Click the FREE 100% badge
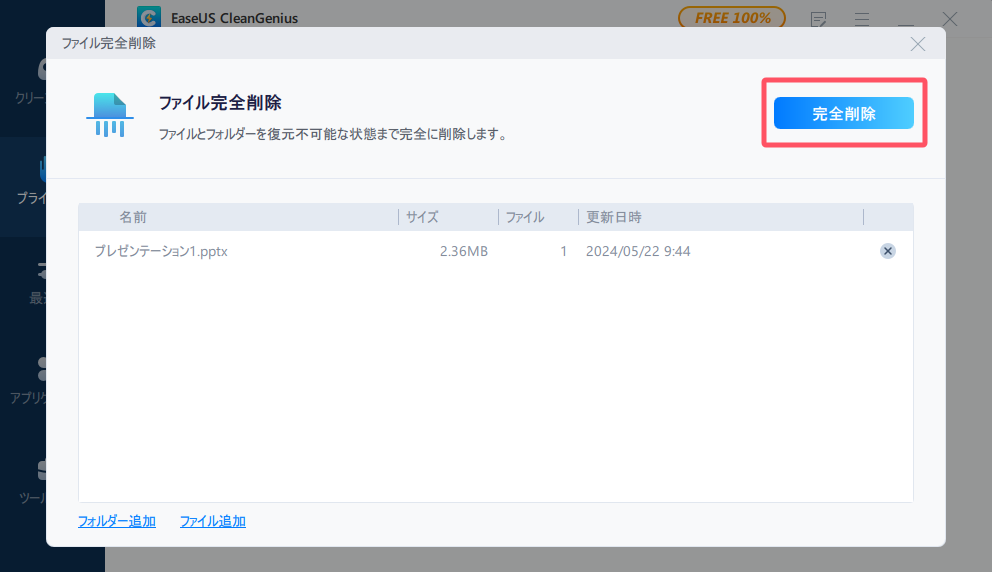The width and height of the screenshot is (992, 572). pos(731,18)
